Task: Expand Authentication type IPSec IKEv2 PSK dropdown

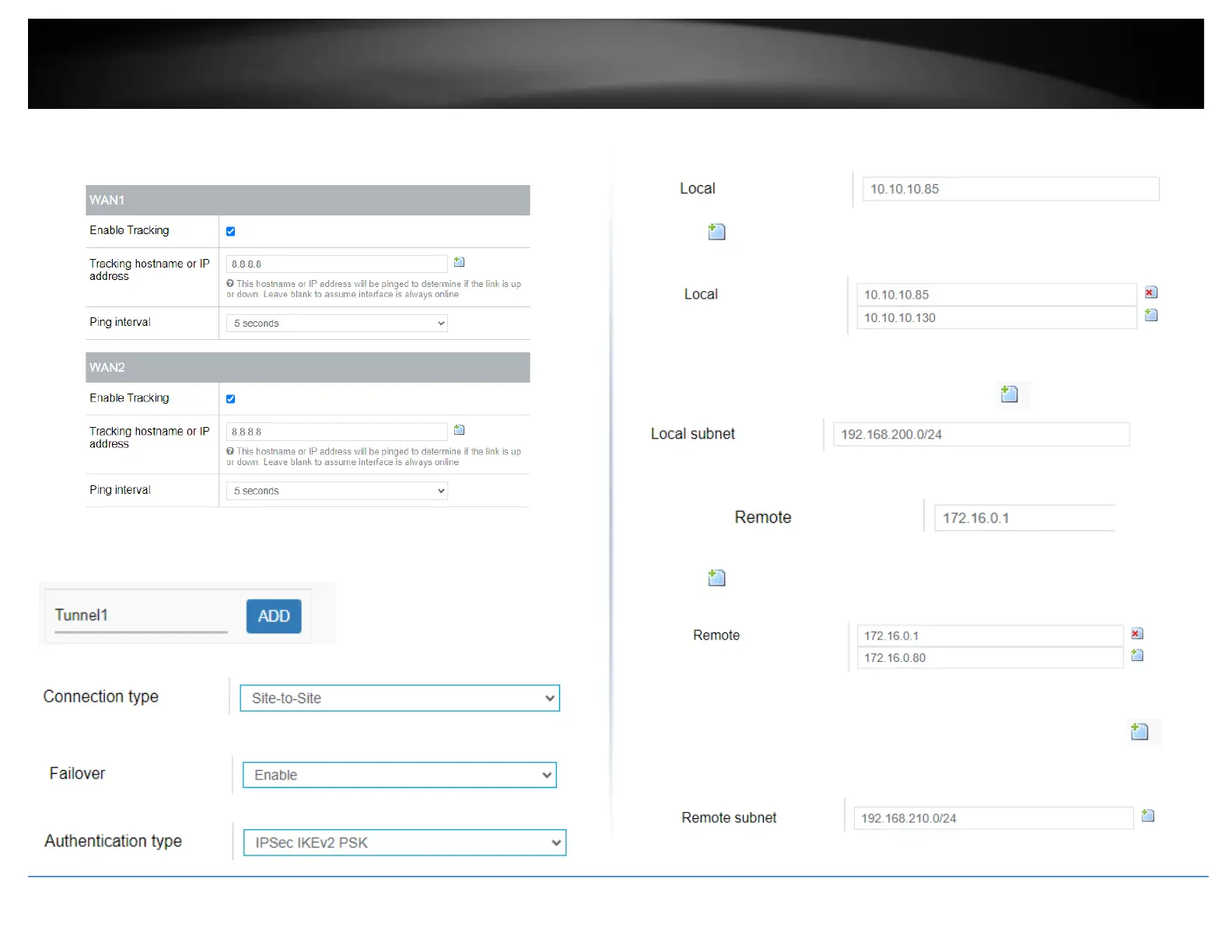Action: point(404,843)
